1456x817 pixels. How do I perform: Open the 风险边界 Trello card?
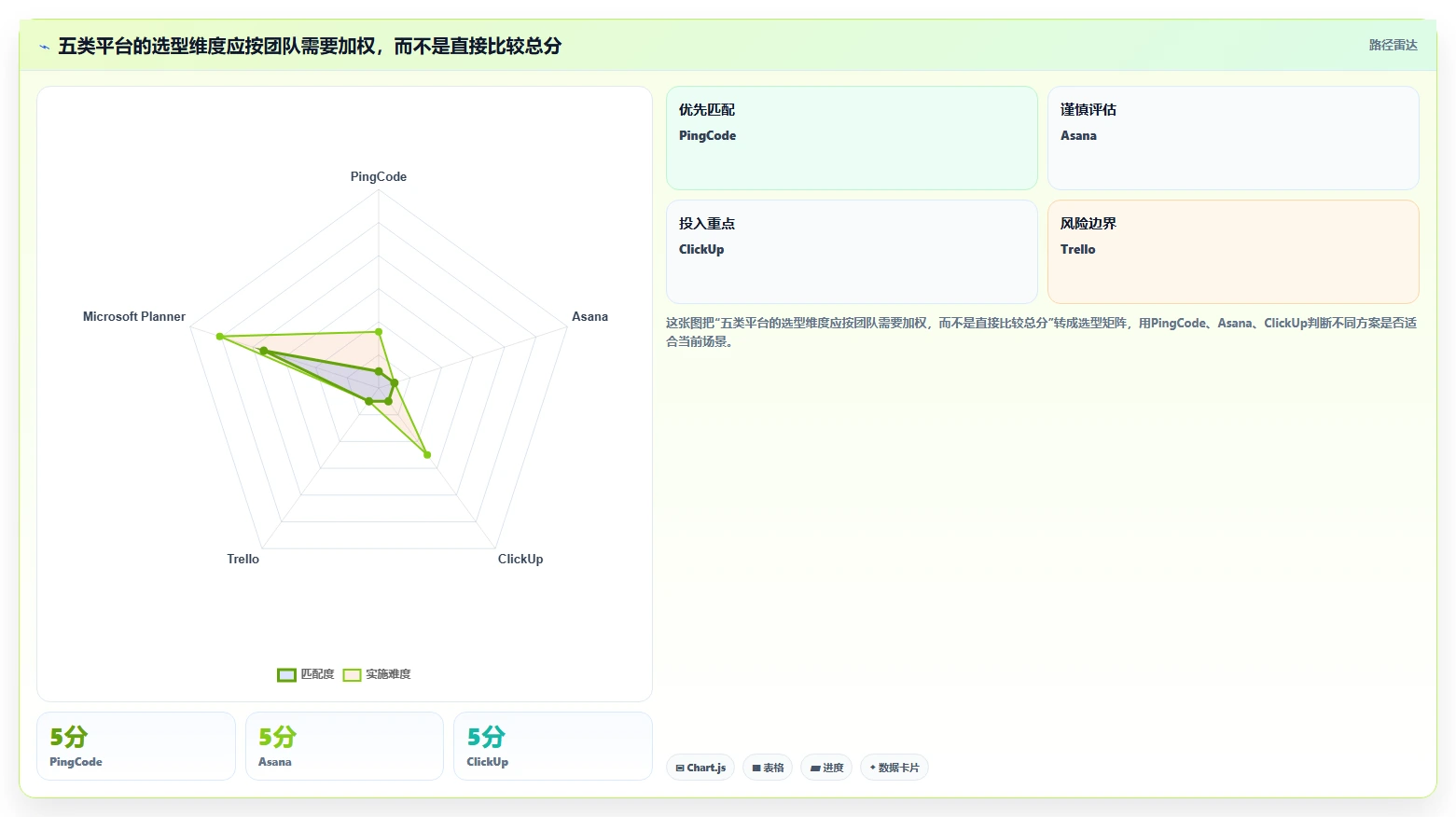[1233, 252]
